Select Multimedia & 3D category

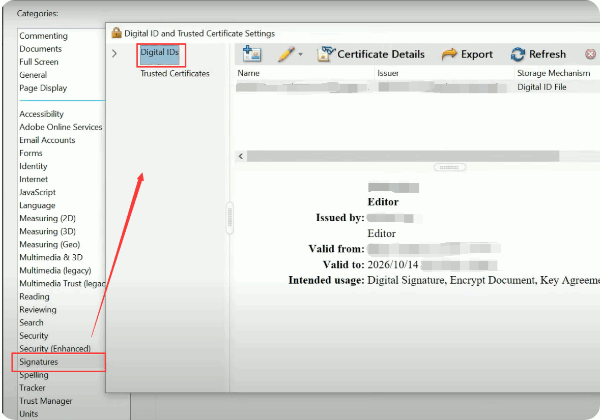51,257
